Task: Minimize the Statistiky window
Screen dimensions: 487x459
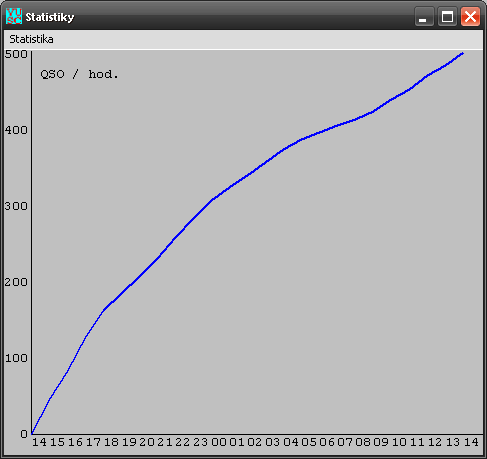Action: (424, 16)
